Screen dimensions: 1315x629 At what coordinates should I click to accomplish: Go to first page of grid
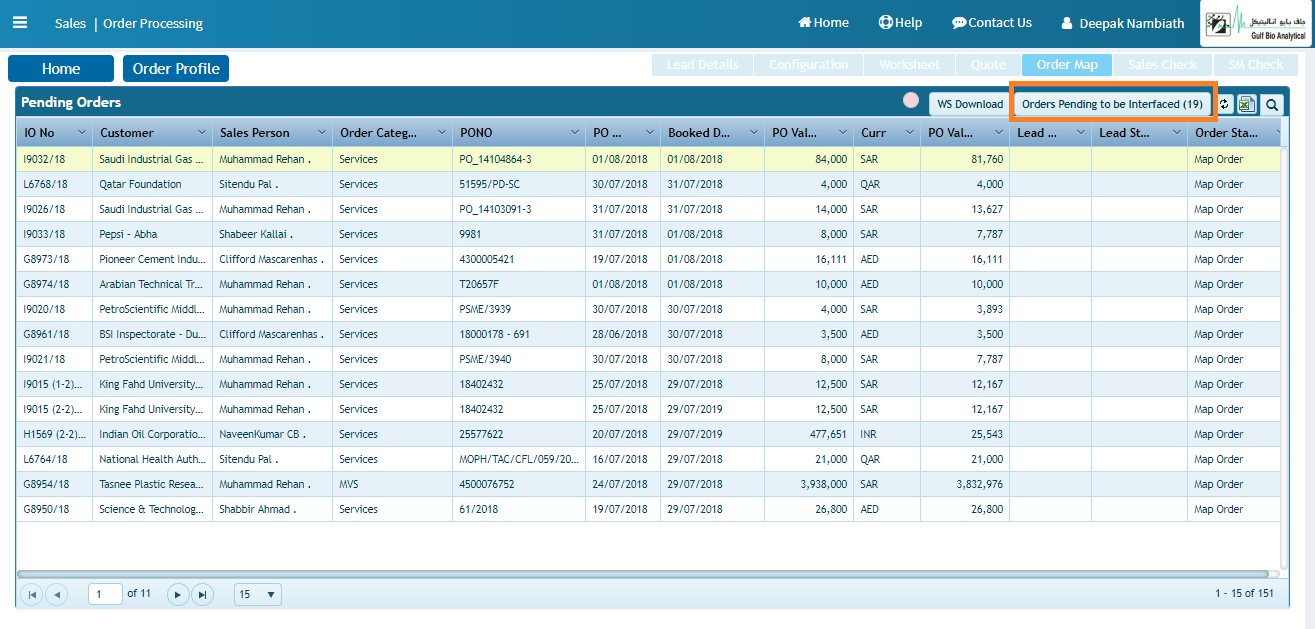click(32, 594)
